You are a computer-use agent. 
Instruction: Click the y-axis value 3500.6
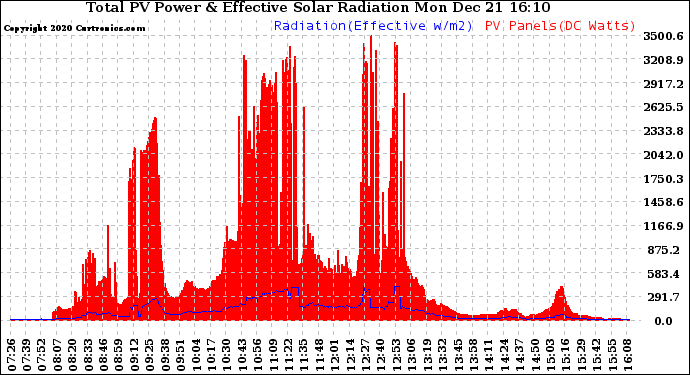click(x=664, y=36)
